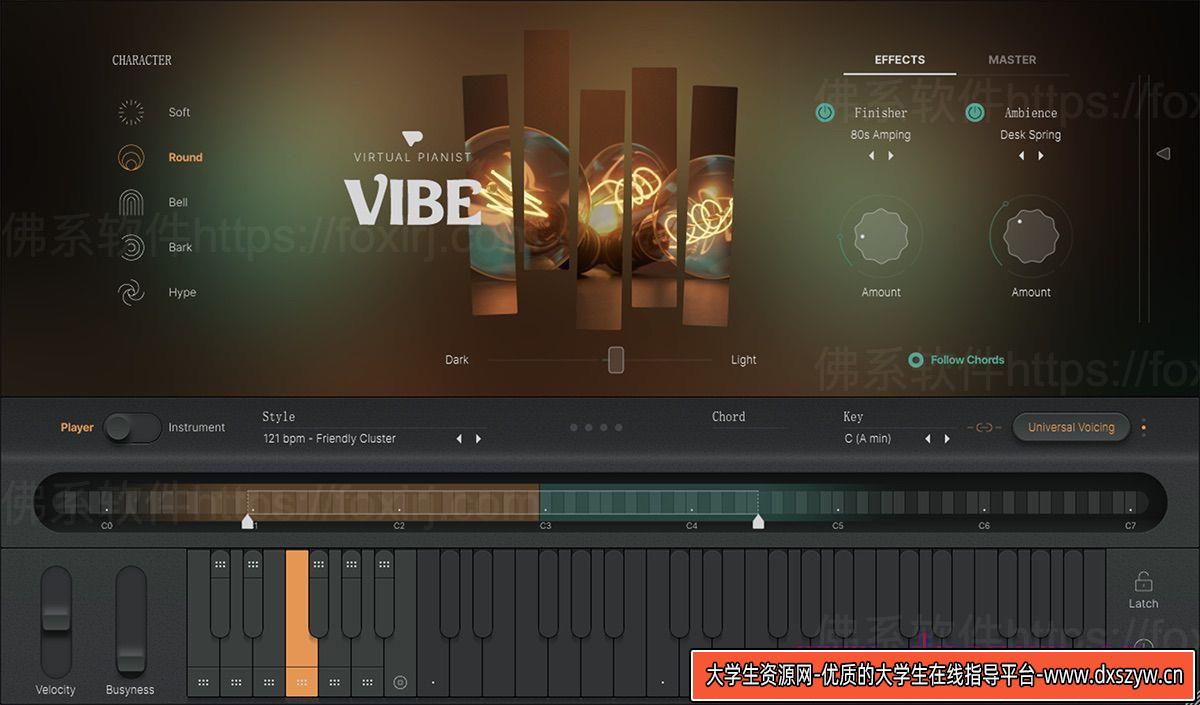
Task: Click the Dark-Light tone slider handle
Action: pos(616,360)
